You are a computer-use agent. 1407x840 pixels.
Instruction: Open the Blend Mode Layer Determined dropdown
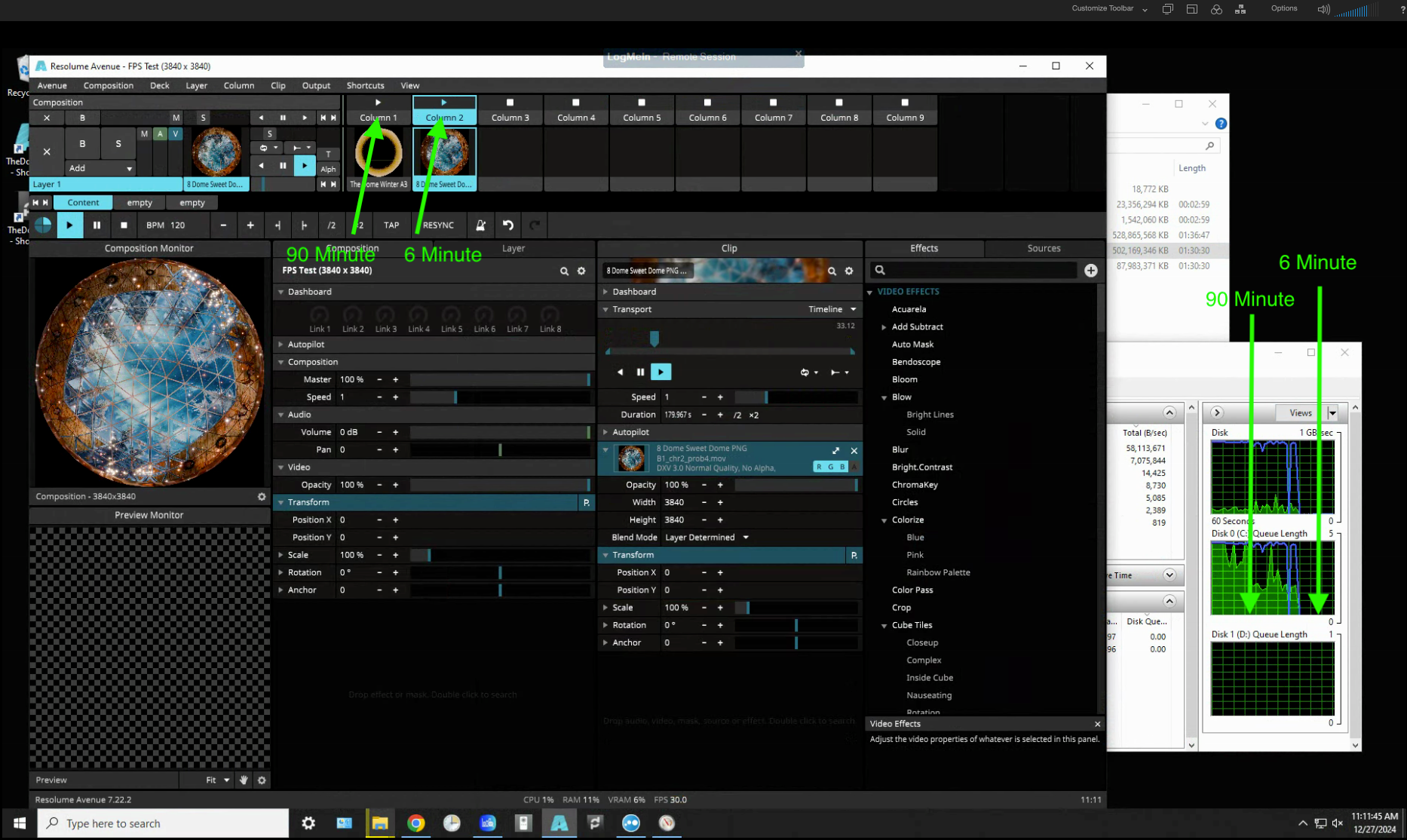707,538
